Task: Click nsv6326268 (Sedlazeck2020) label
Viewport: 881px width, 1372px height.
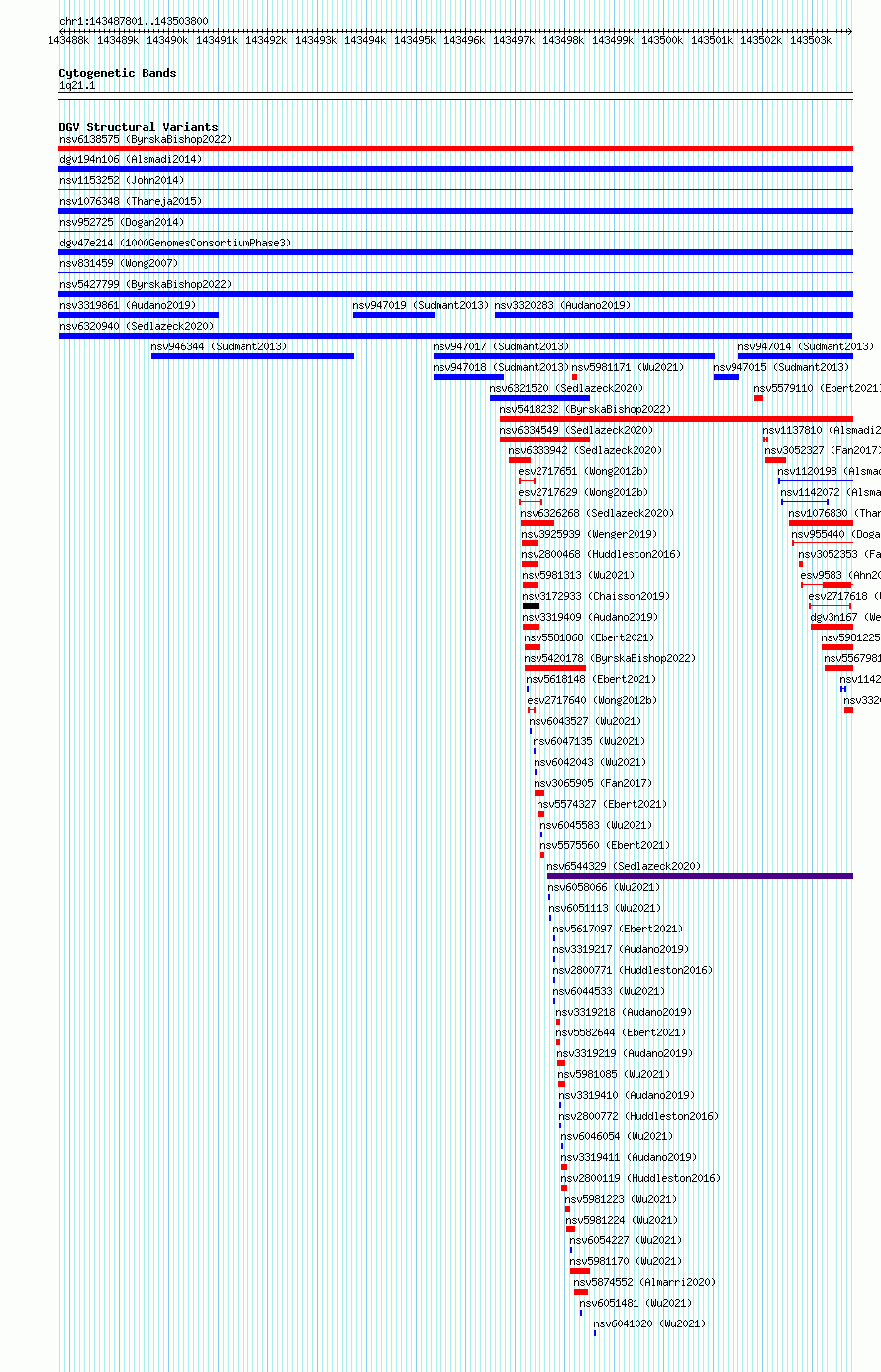Action: coord(598,513)
